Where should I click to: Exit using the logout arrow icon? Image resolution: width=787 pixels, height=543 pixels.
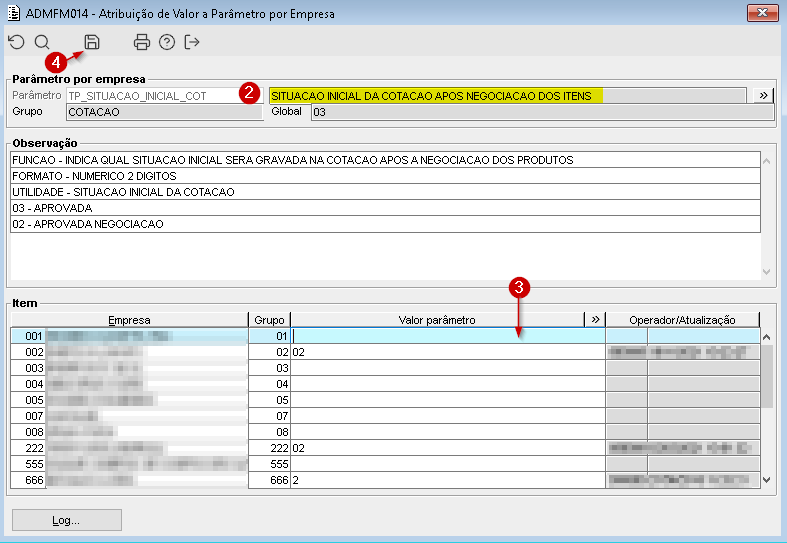192,42
